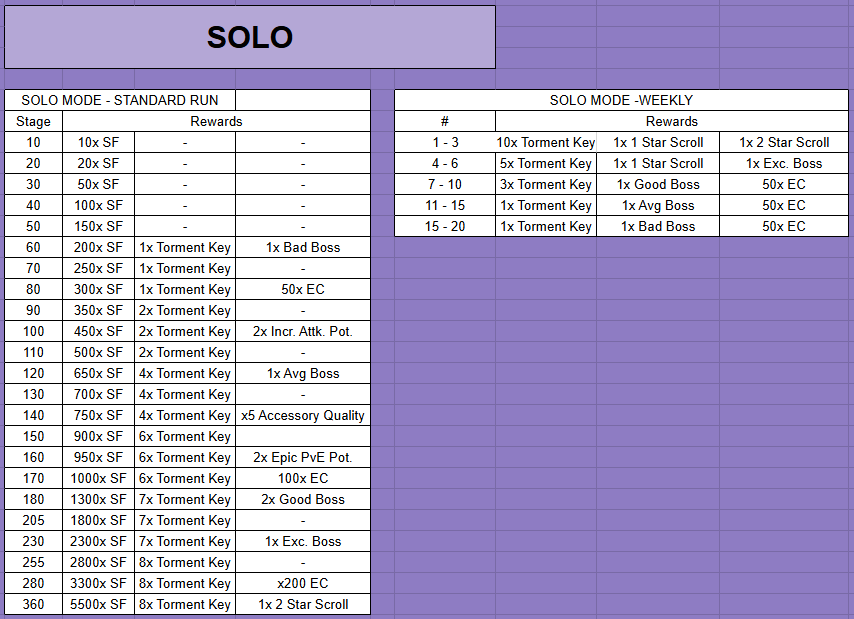Select the SOLO MODE - STANDARD RUN header

coord(120,100)
